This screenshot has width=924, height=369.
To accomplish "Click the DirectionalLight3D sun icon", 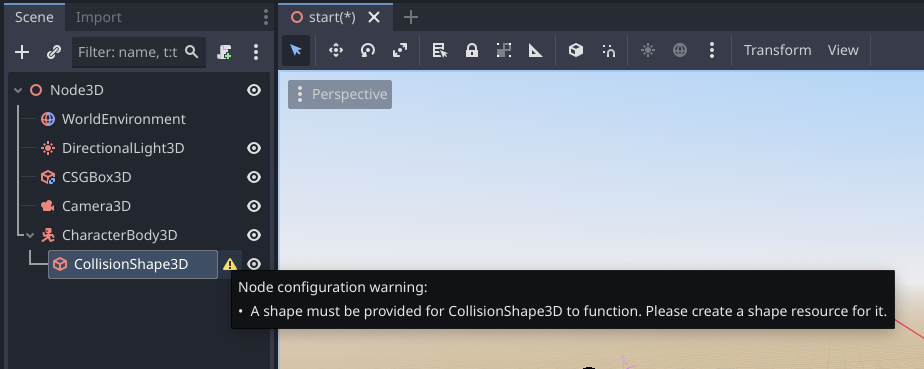I will pyautogui.click(x=48, y=148).
